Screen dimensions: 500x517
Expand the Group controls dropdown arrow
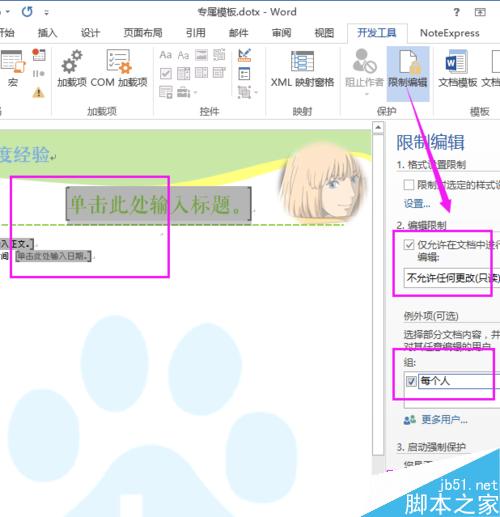[256, 92]
